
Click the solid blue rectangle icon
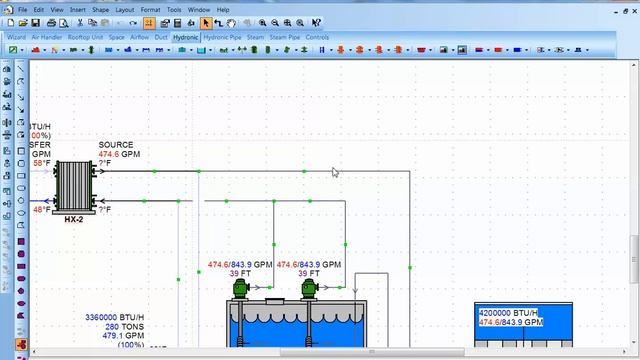(518, 50)
